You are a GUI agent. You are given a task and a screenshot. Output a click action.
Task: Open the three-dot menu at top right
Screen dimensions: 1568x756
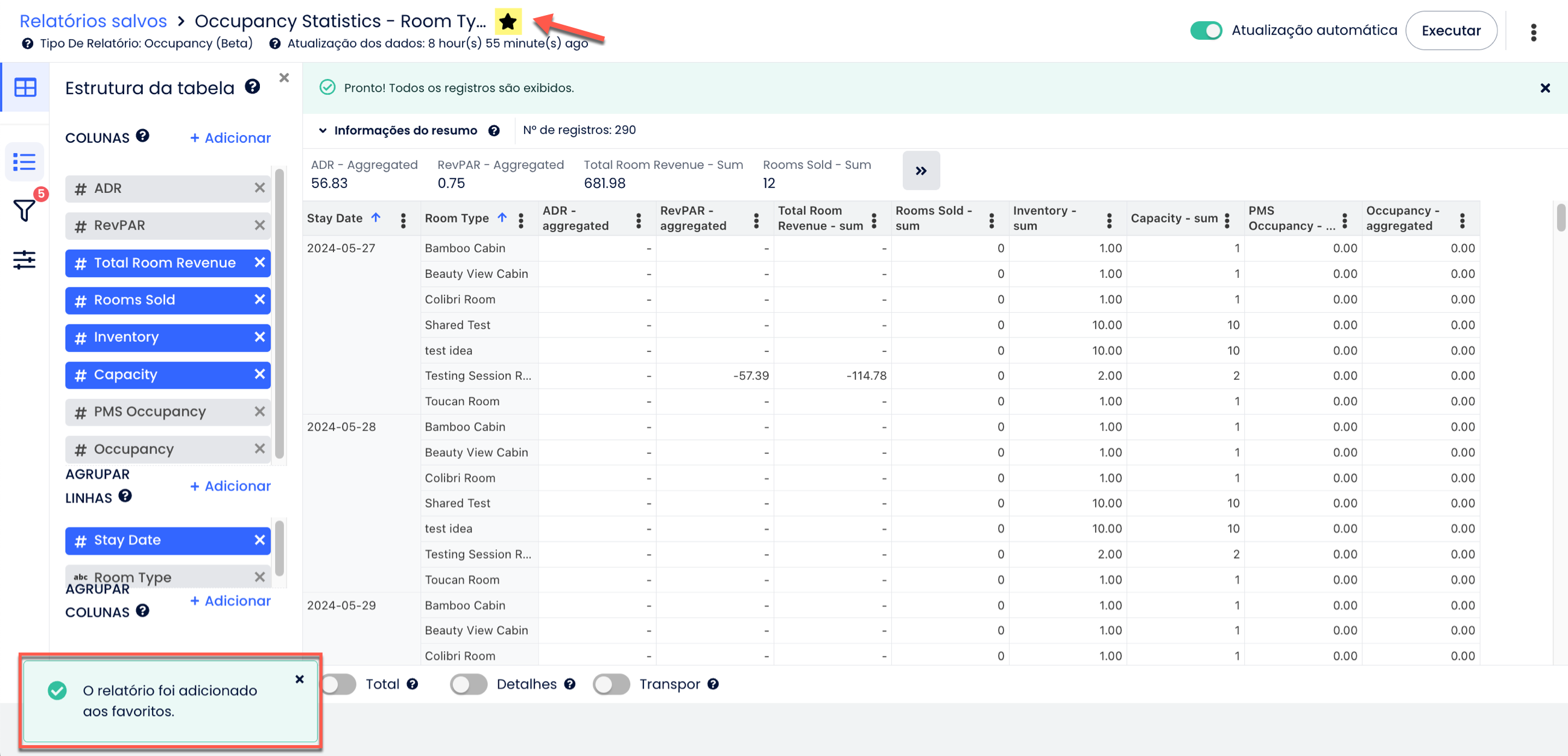[x=1532, y=32]
